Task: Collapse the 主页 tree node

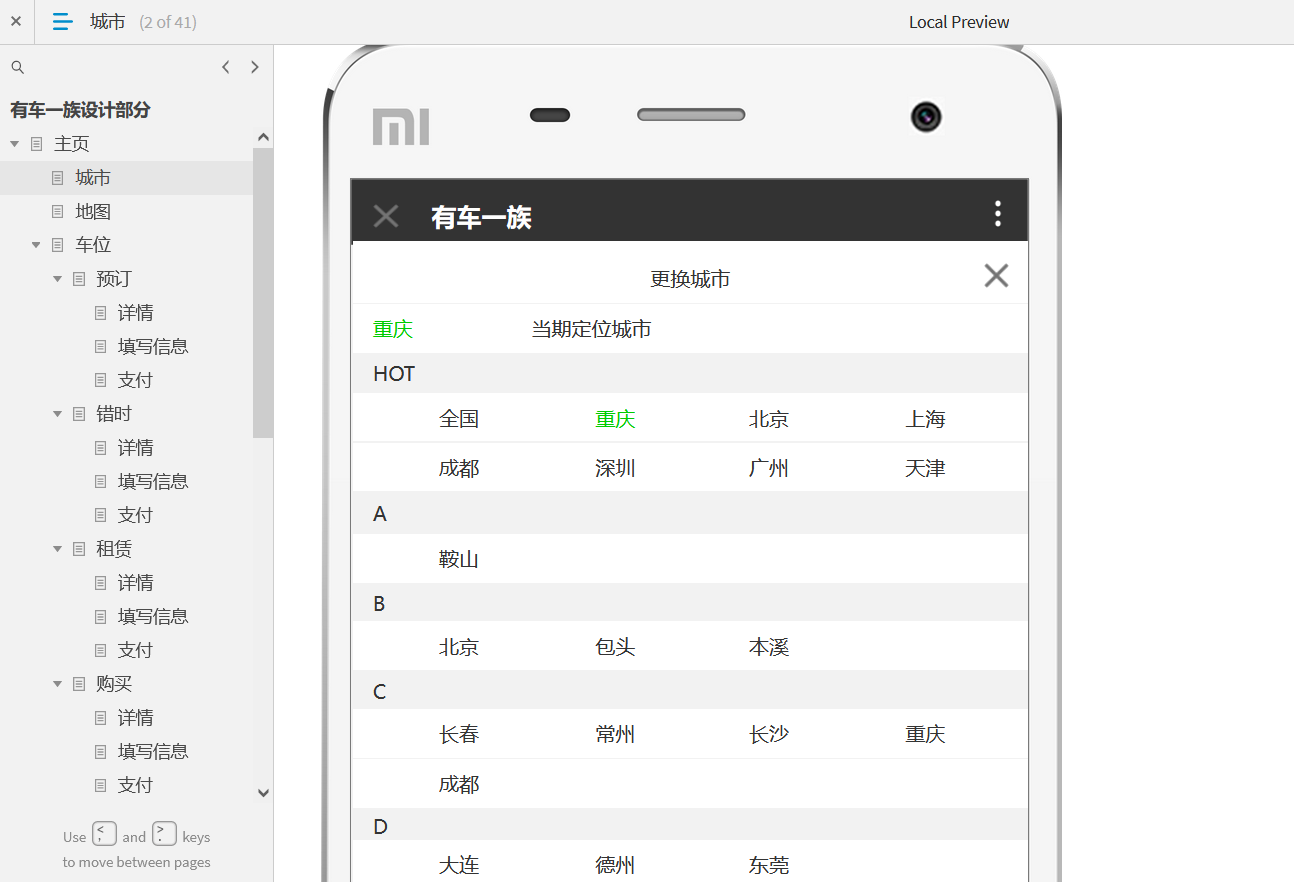Action: point(15,144)
